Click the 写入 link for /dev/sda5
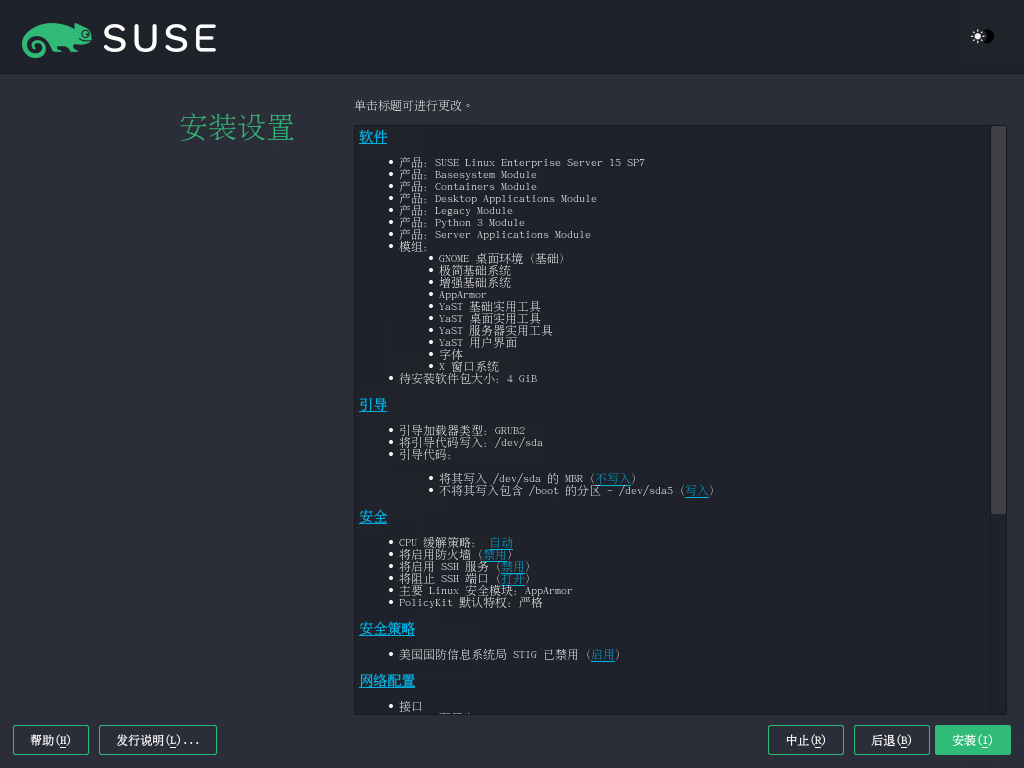Viewport: 1024px width, 768px height. (x=697, y=490)
